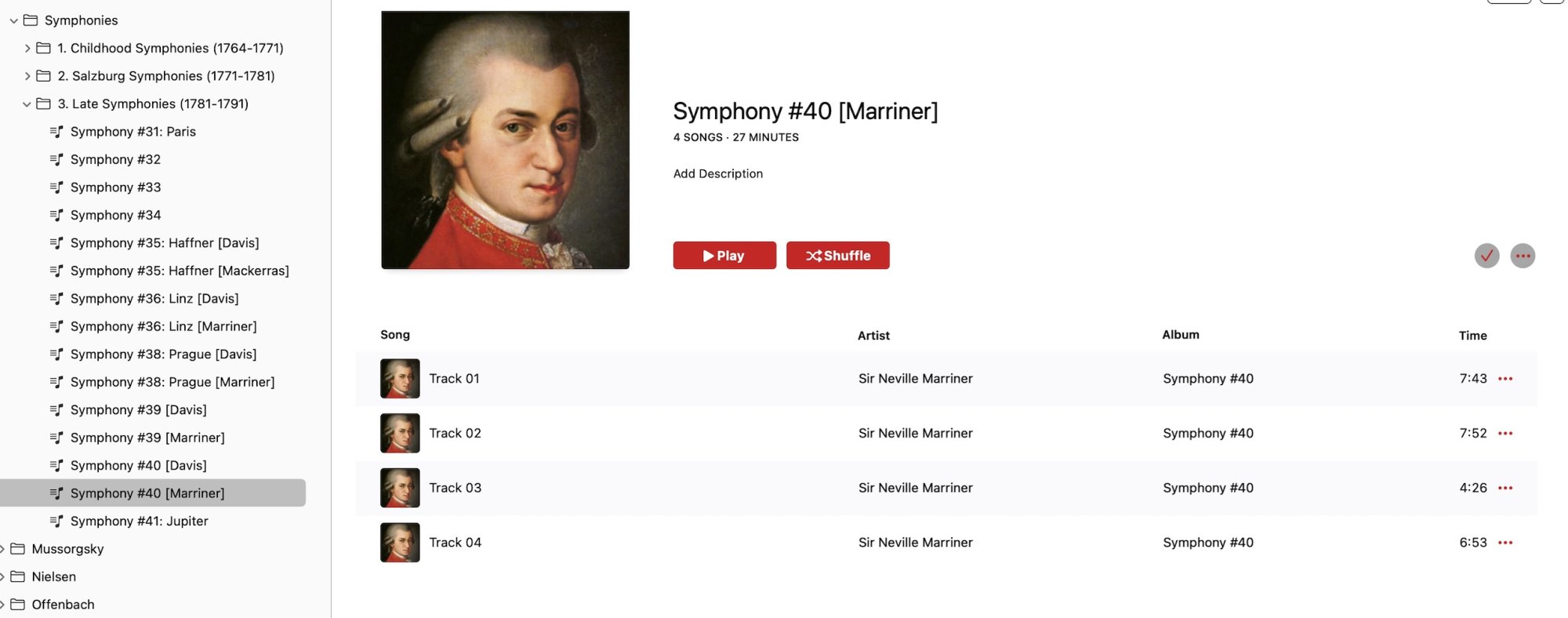Screen dimensions: 1568x618
Task: Expand 1. Childhood Symphonies folder
Action: click(27, 49)
